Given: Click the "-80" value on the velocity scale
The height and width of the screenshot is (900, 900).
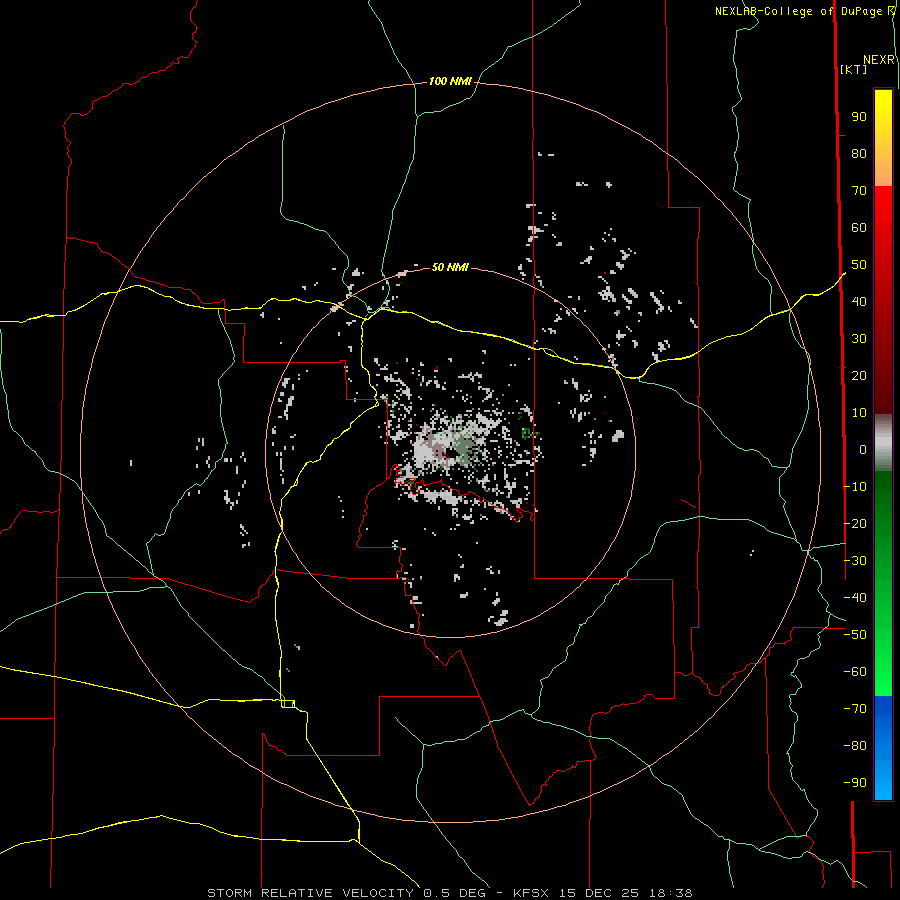Looking at the screenshot, I should pos(855,746).
